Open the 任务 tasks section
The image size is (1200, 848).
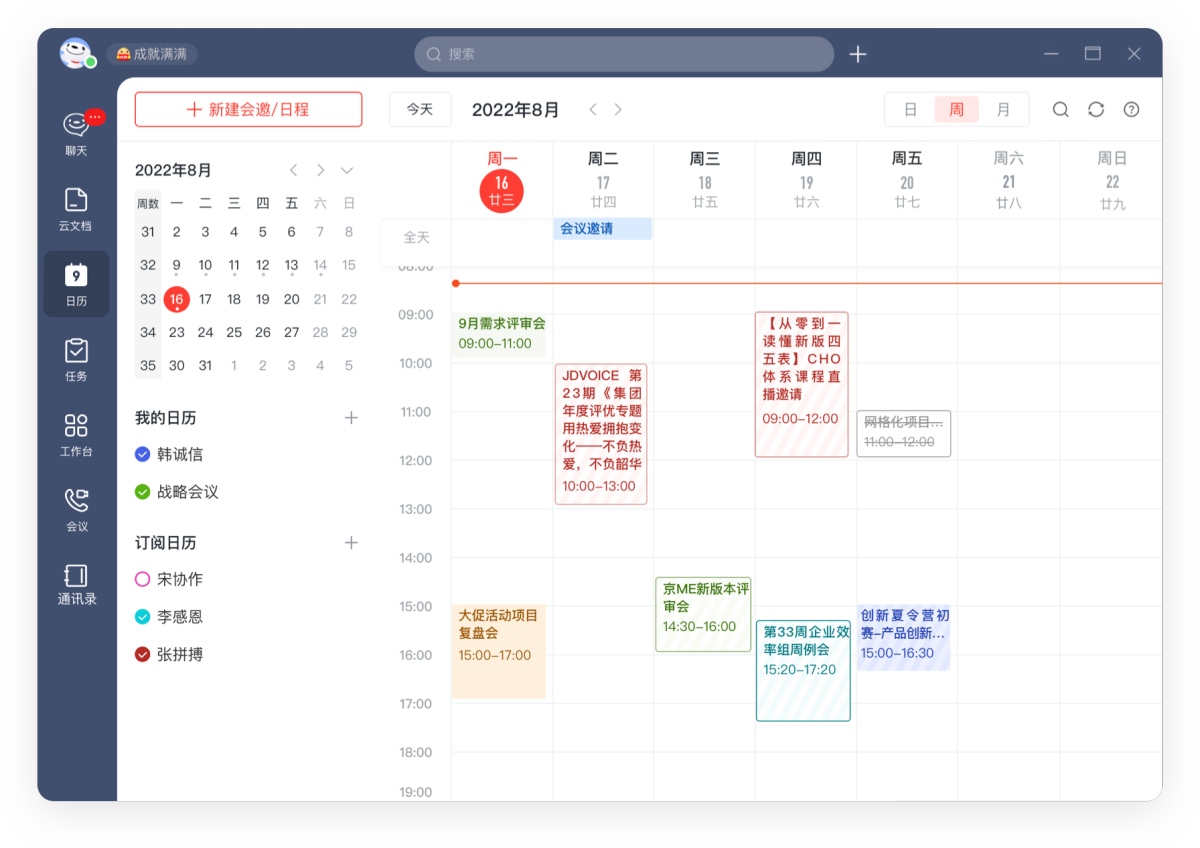(x=76, y=359)
